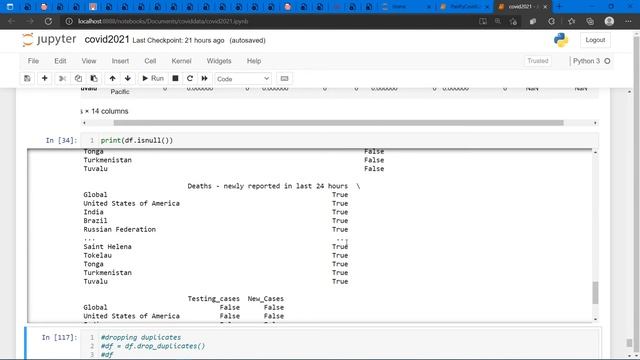
Task: Open the Help menu
Action: point(254,61)
